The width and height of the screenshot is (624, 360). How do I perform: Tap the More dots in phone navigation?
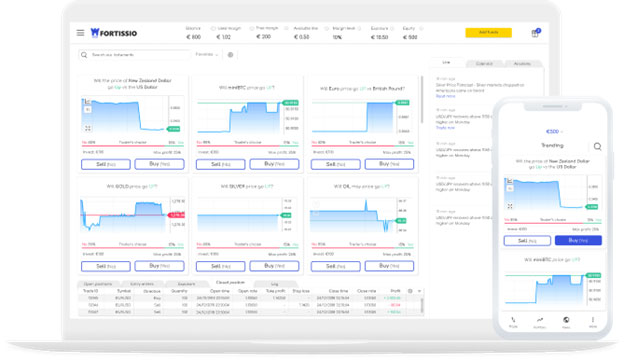pyautogui.click(x=593, y=320)
